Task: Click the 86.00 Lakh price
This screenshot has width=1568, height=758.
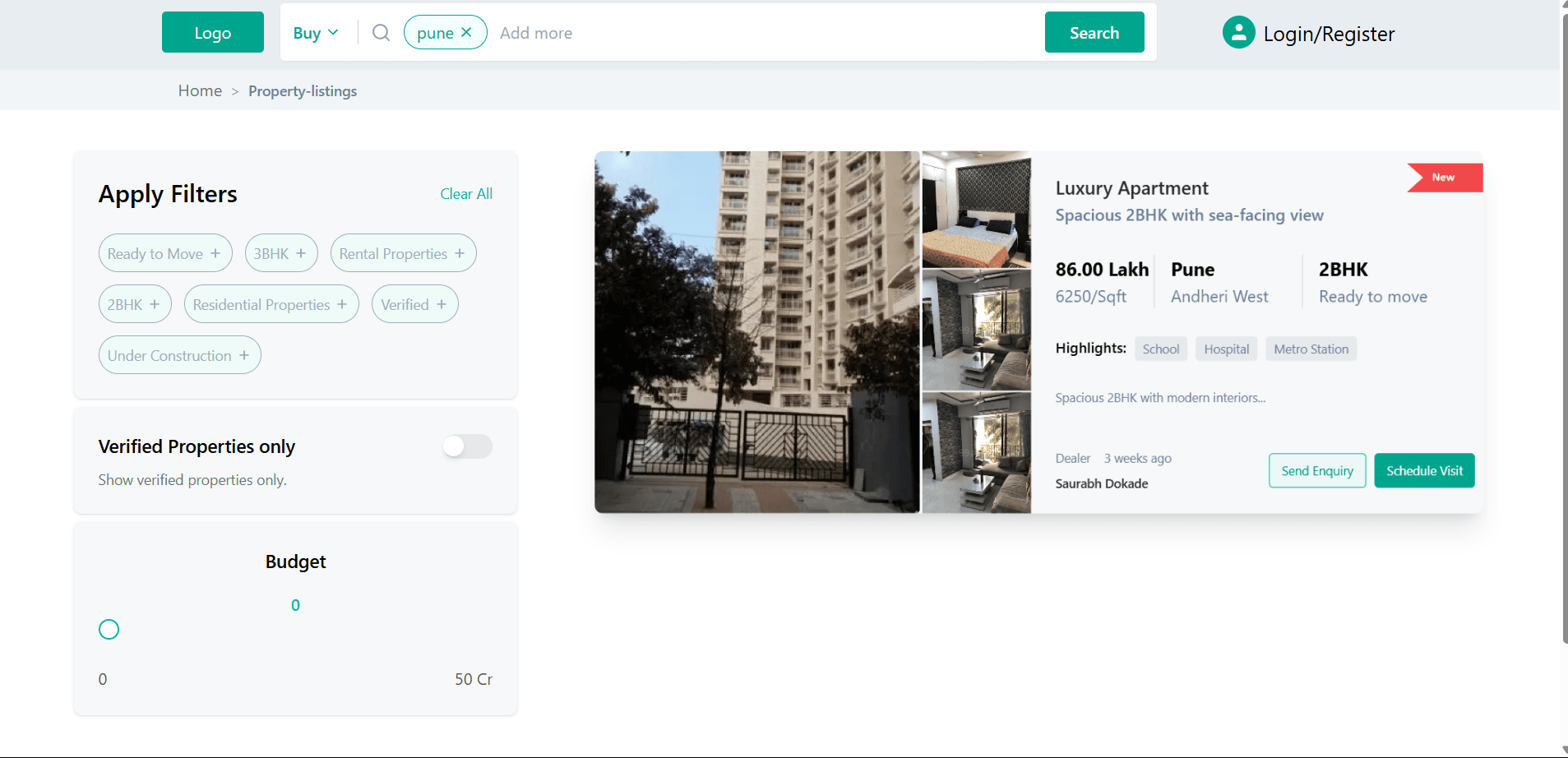Action: click(1102, 270)
